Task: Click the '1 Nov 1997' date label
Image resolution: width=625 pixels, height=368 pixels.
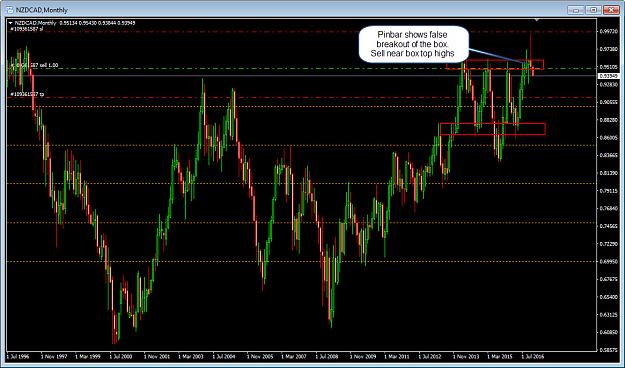Action: [x=54, y=356]
